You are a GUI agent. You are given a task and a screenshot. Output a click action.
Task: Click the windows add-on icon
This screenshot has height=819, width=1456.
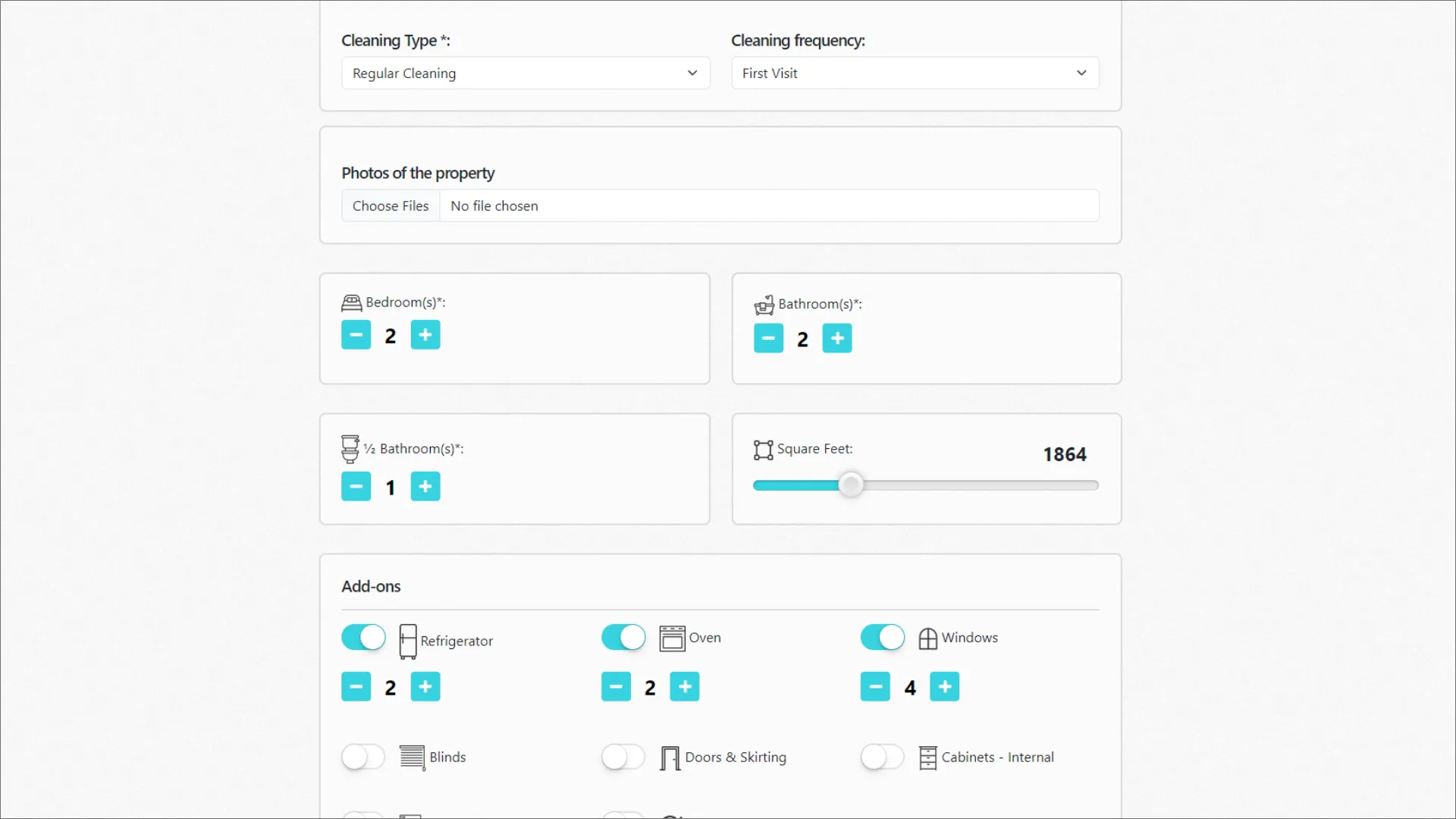click(x=927, y=637)
